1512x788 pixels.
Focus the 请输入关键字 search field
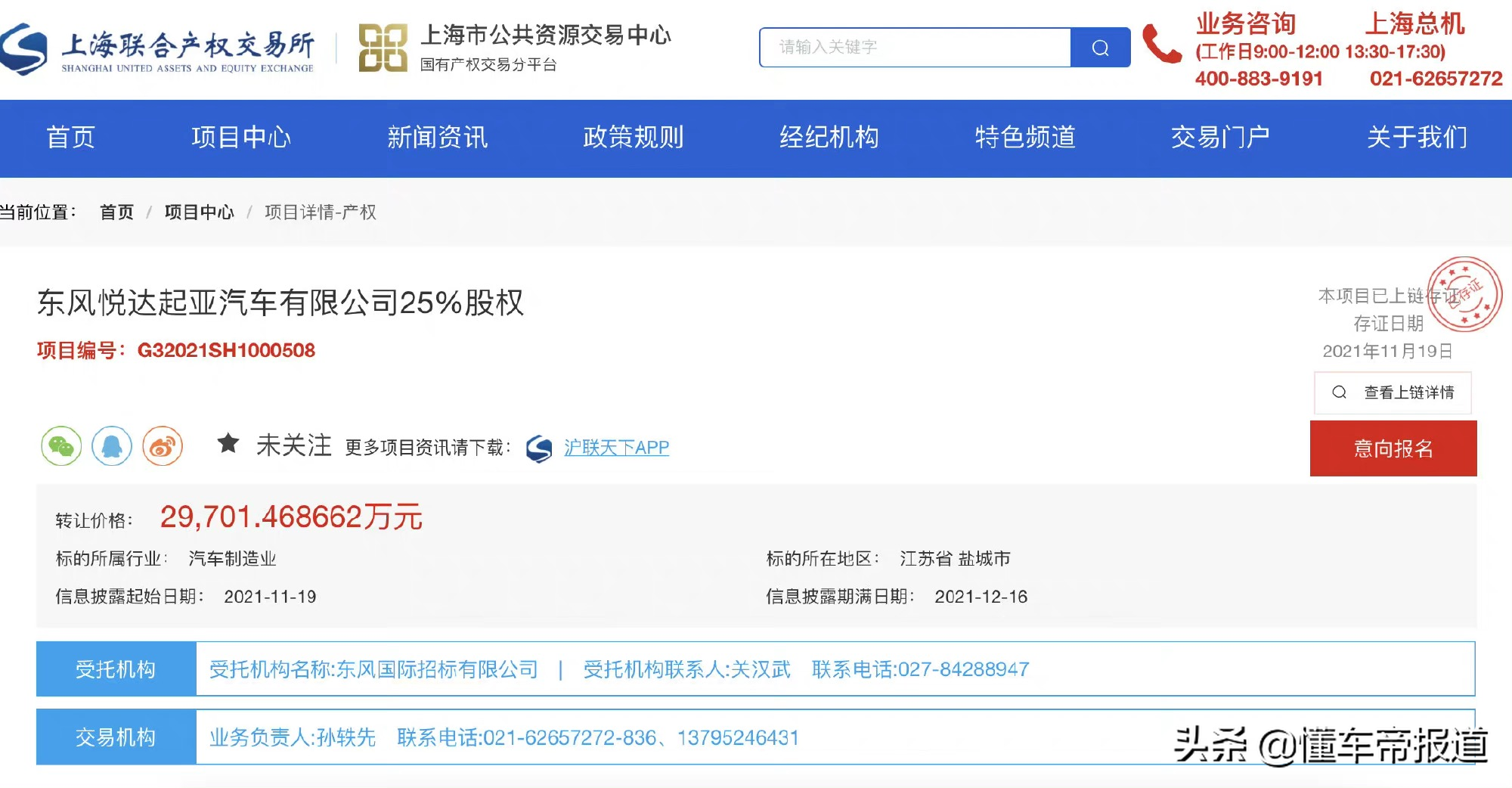[916, 48]
